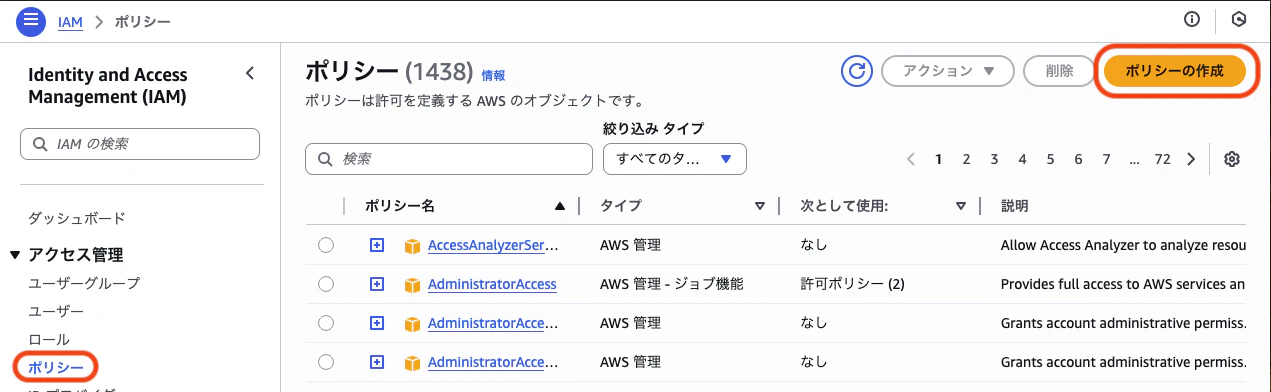The image size is (1271, 392).
Task: Click the Provides full access description text
Action: pyautogui.click(x=1123, y=285)
